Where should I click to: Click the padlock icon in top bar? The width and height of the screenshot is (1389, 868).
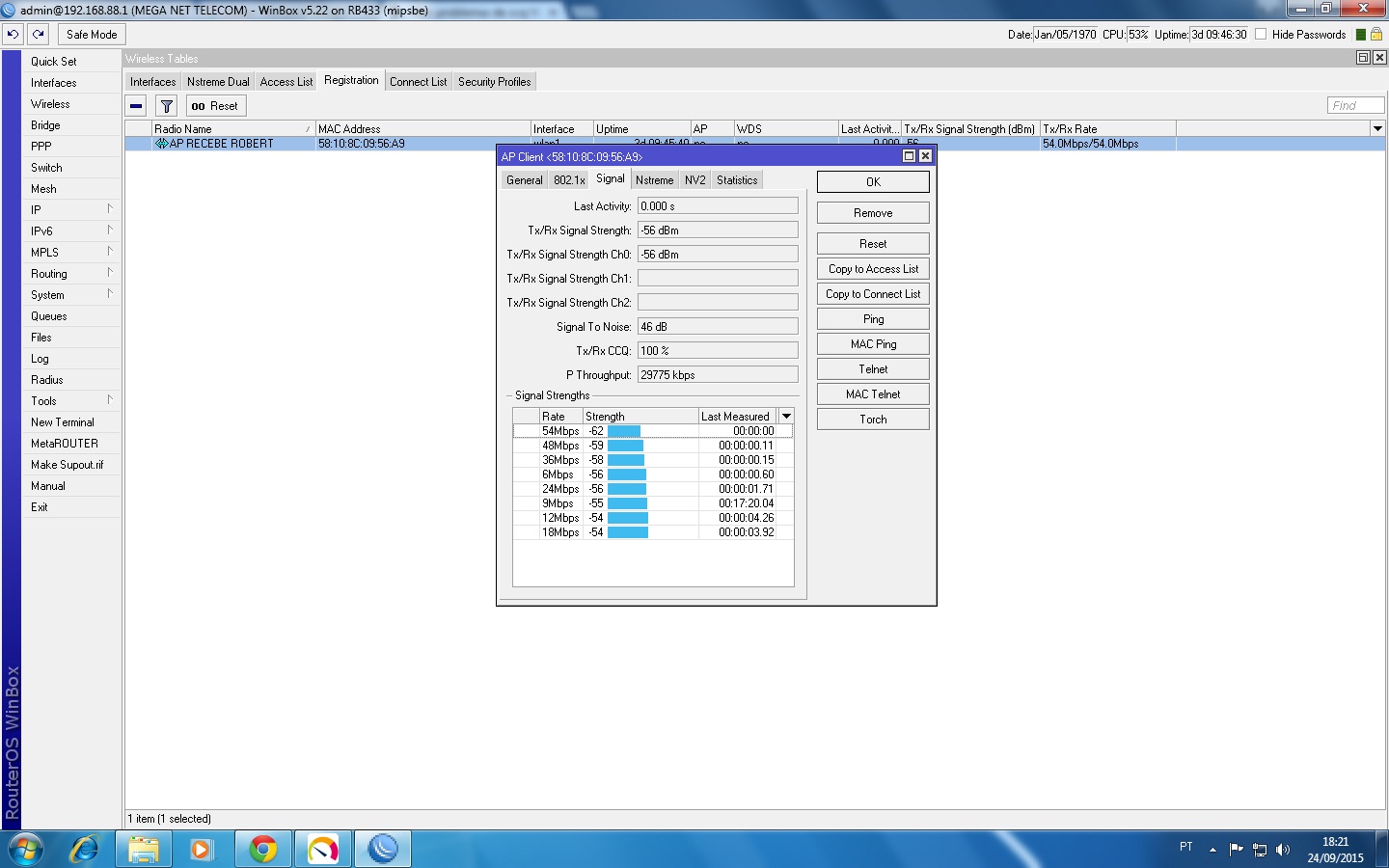click(1376, 34)
